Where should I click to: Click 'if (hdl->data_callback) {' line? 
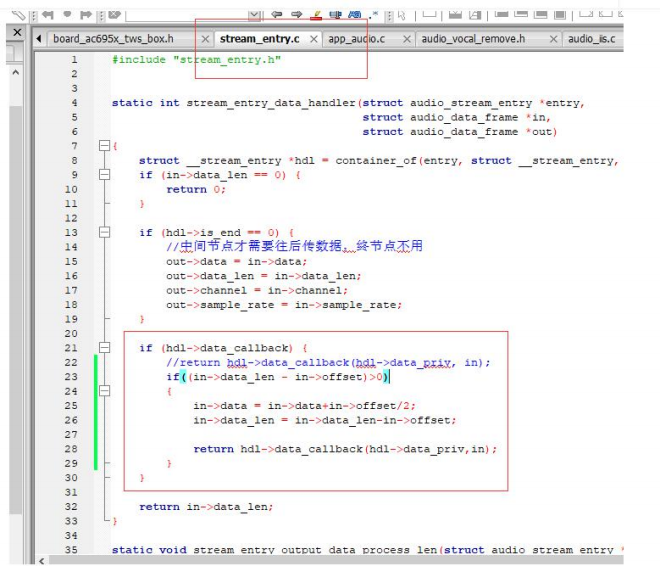(223, 348)
